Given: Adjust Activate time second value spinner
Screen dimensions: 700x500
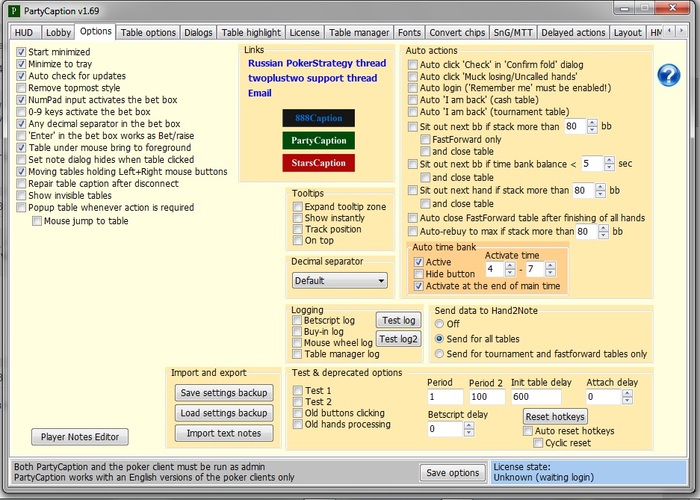Looking at the screenshot, I should [550, 269].
